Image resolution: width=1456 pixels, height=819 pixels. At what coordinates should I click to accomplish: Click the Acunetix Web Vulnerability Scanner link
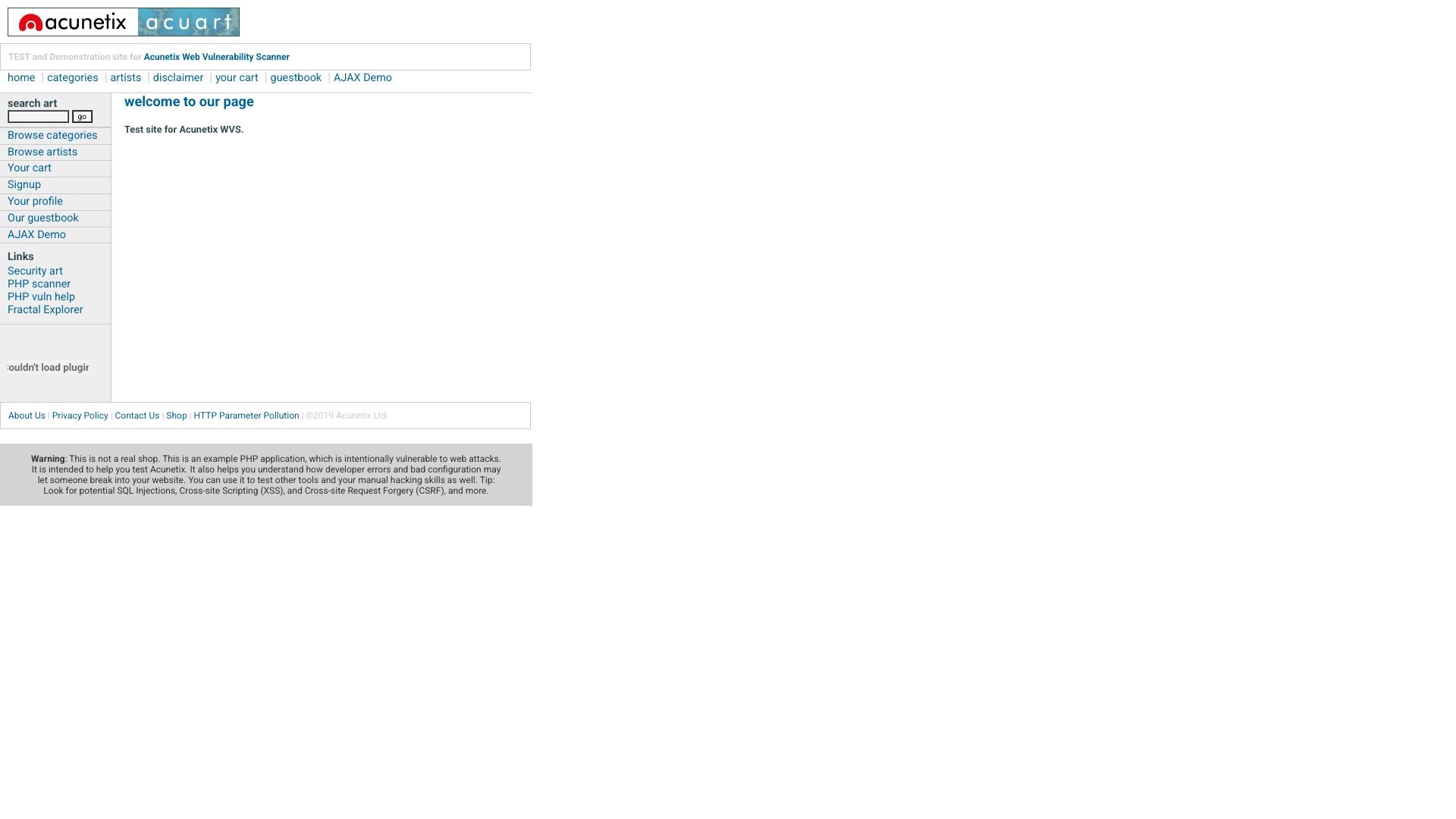click(217, 58)
